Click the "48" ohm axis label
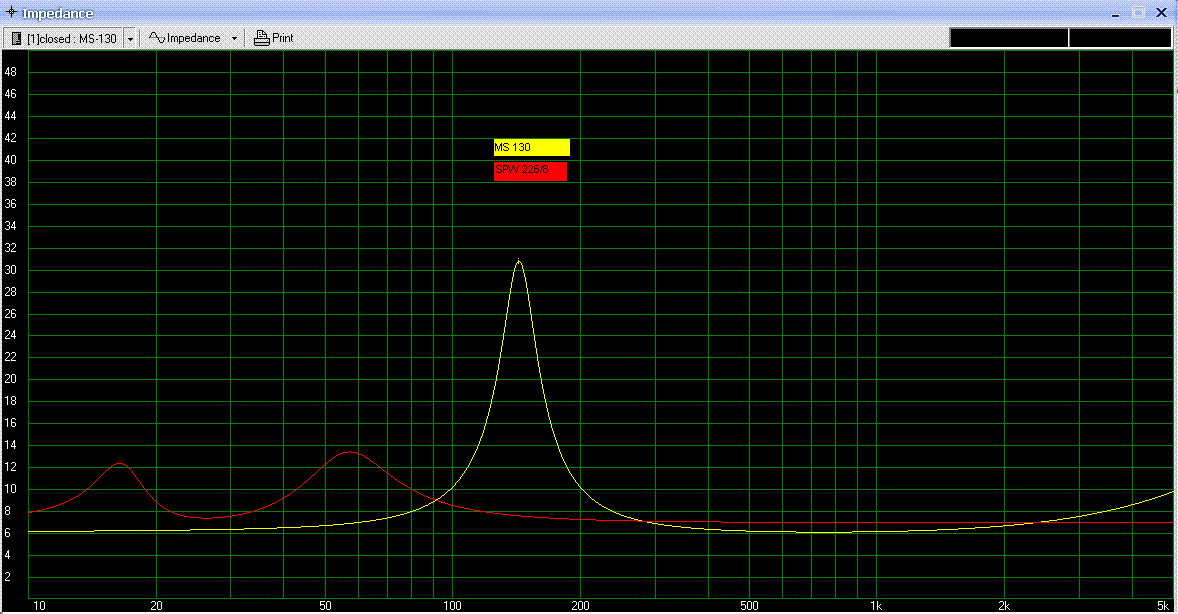 11,72
